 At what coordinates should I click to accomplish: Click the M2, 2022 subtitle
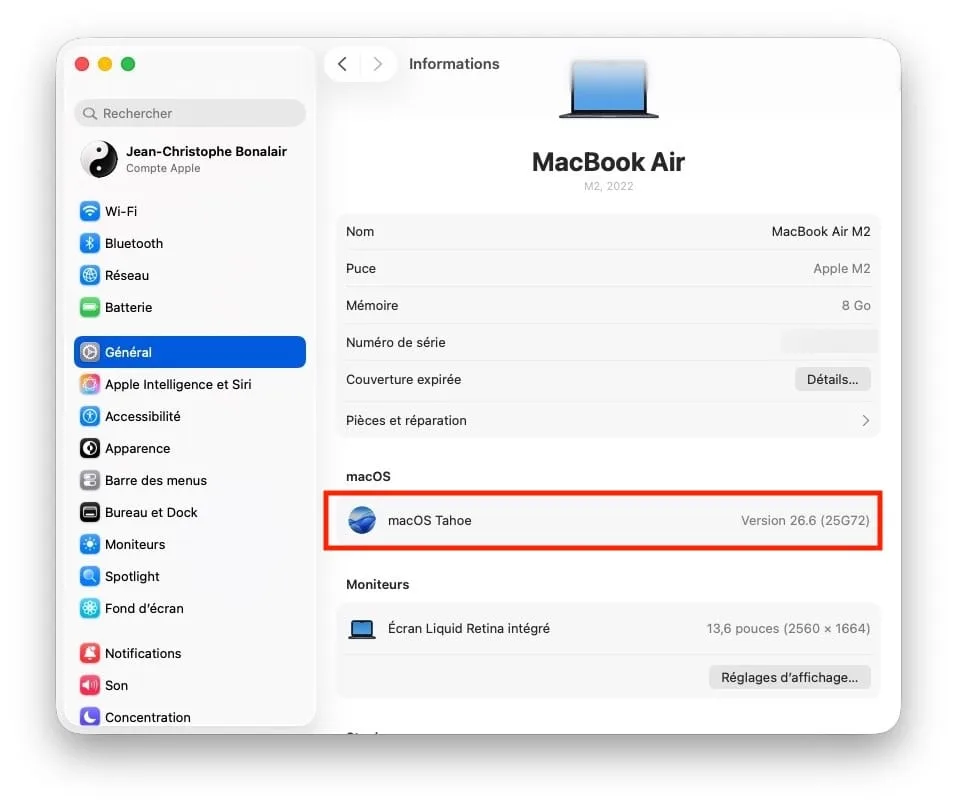click(609, 186)
